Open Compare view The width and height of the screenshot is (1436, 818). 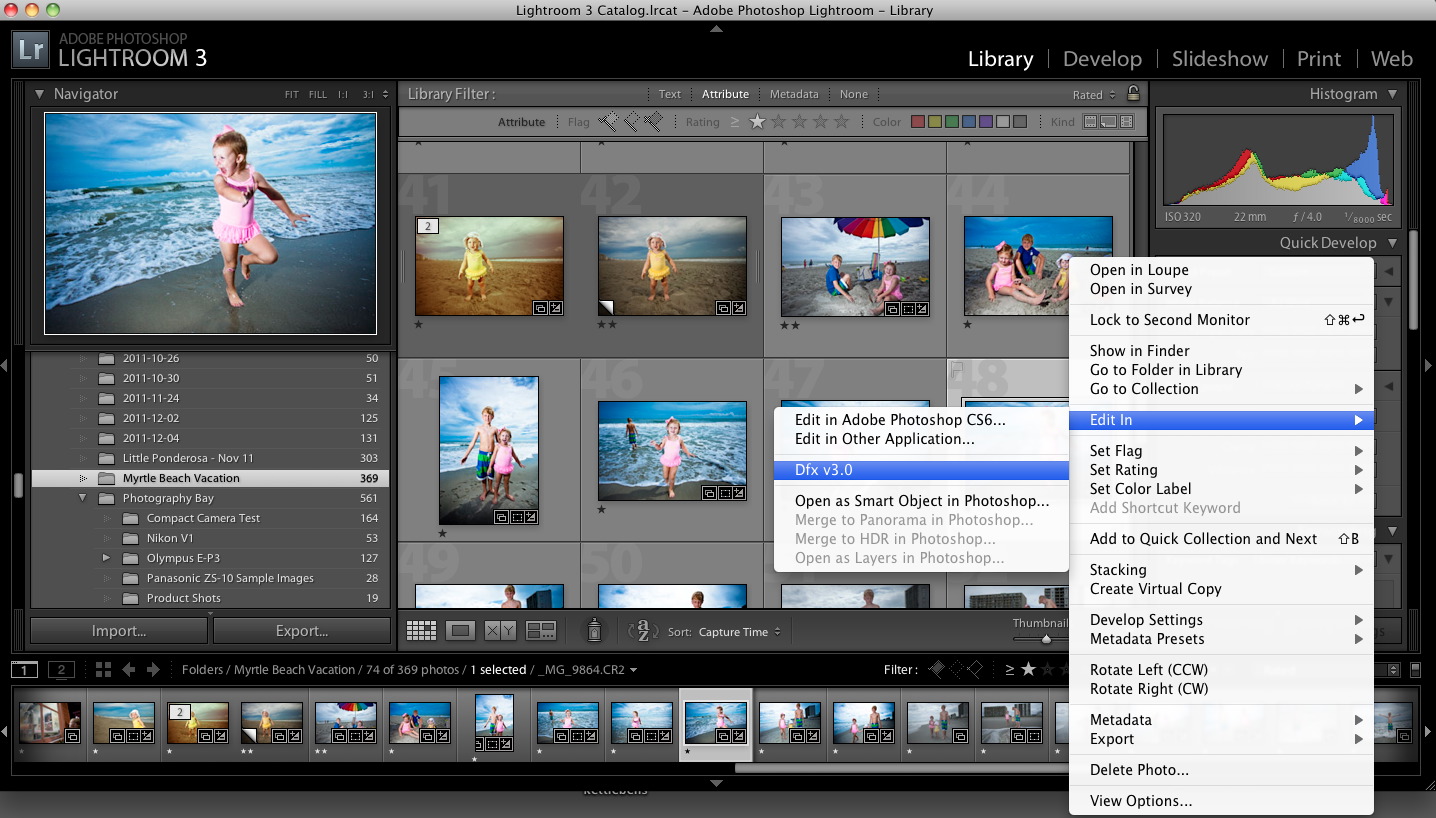[500, 630]
